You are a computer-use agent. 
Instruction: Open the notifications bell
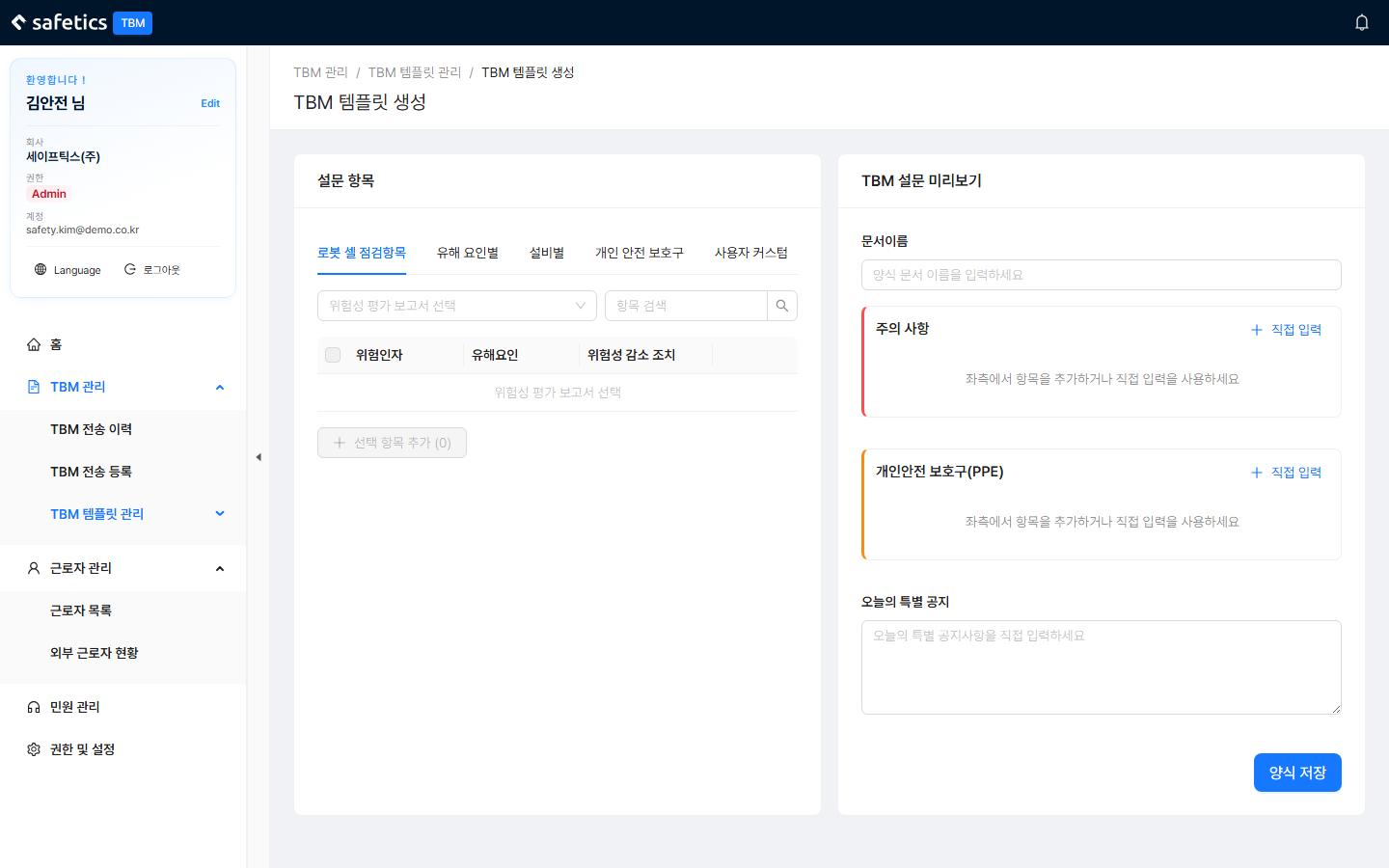(x=1362, y=22)
